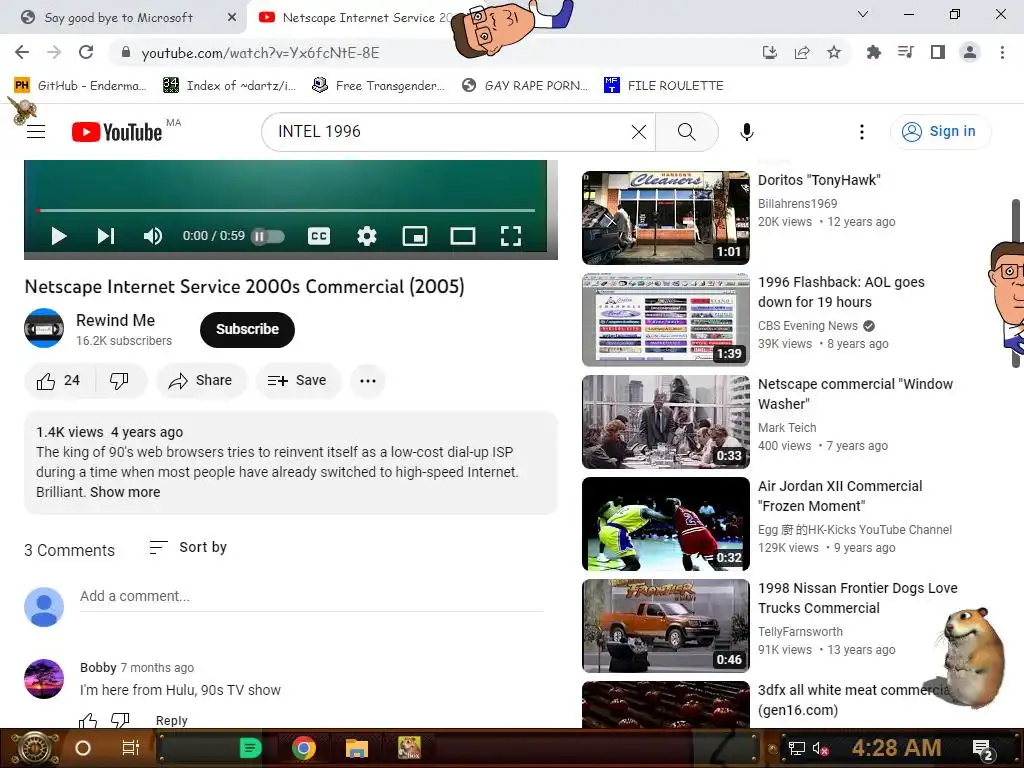Open the tab search chevron
This screenshot has width=1024, height=768.
click(863, 14)
